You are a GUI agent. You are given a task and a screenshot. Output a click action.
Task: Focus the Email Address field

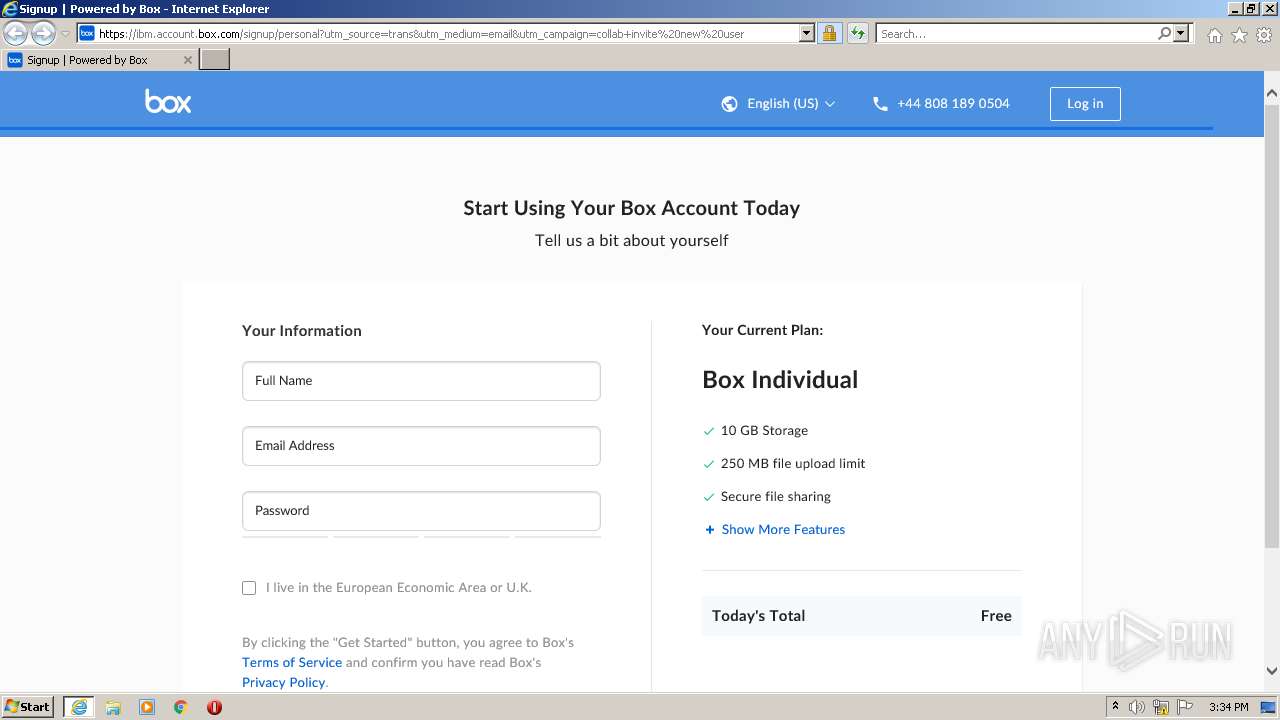(x=421, y=446)
